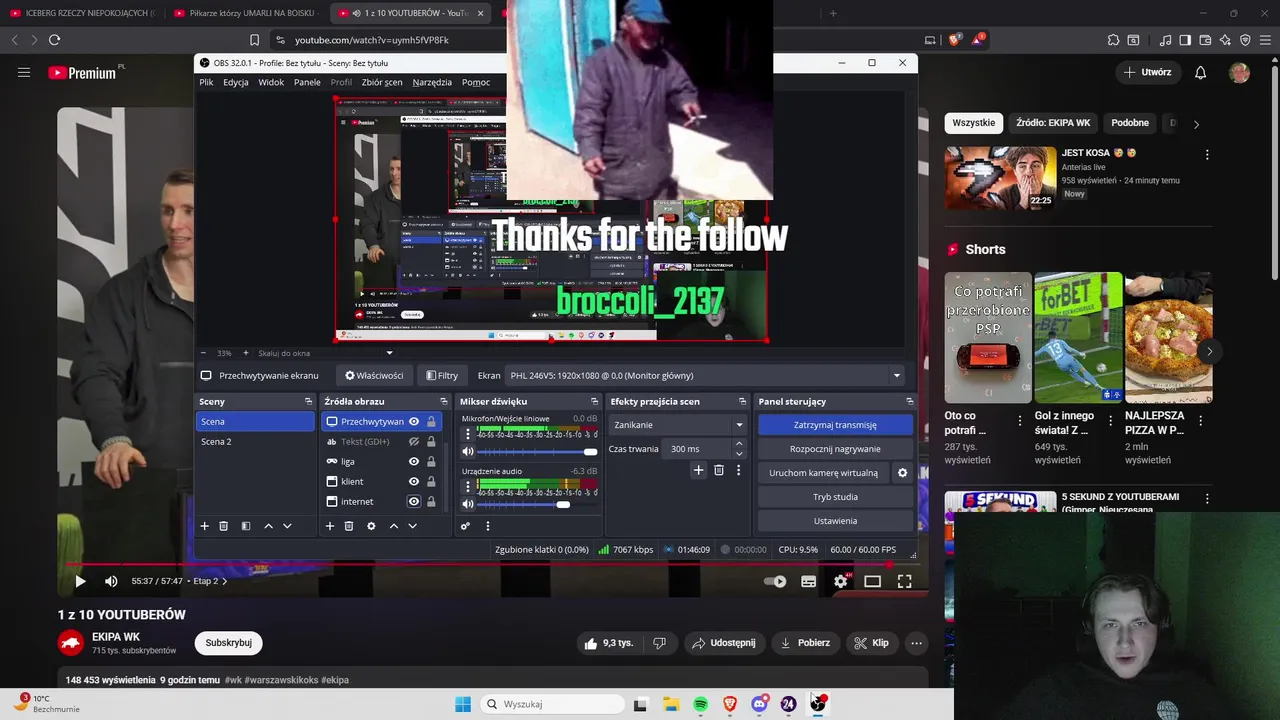1280x720 pixels.
Task: Show more filter chips with right arrow
Action: (1196, 124)
